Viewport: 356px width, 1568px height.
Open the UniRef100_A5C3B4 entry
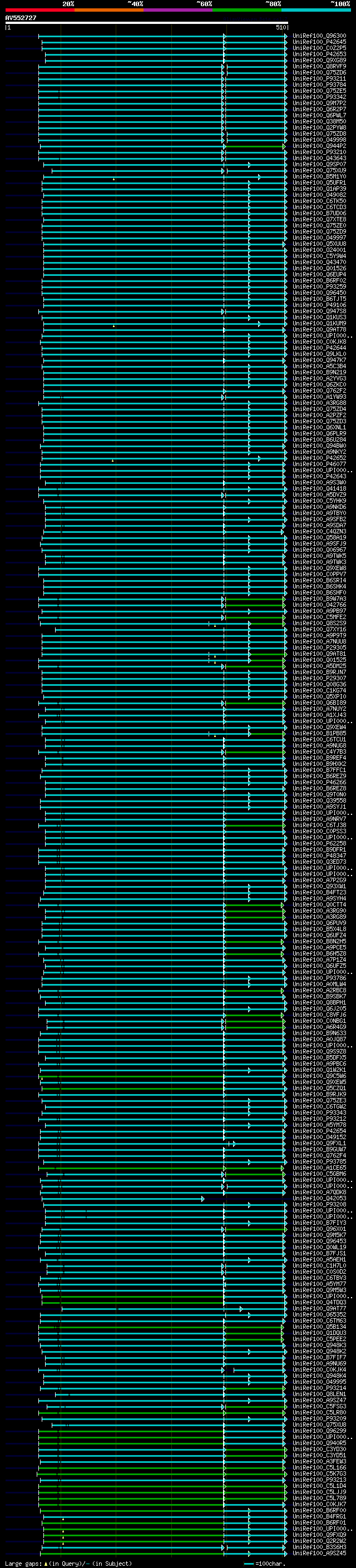pyautogui.click(x=319, y=366)
